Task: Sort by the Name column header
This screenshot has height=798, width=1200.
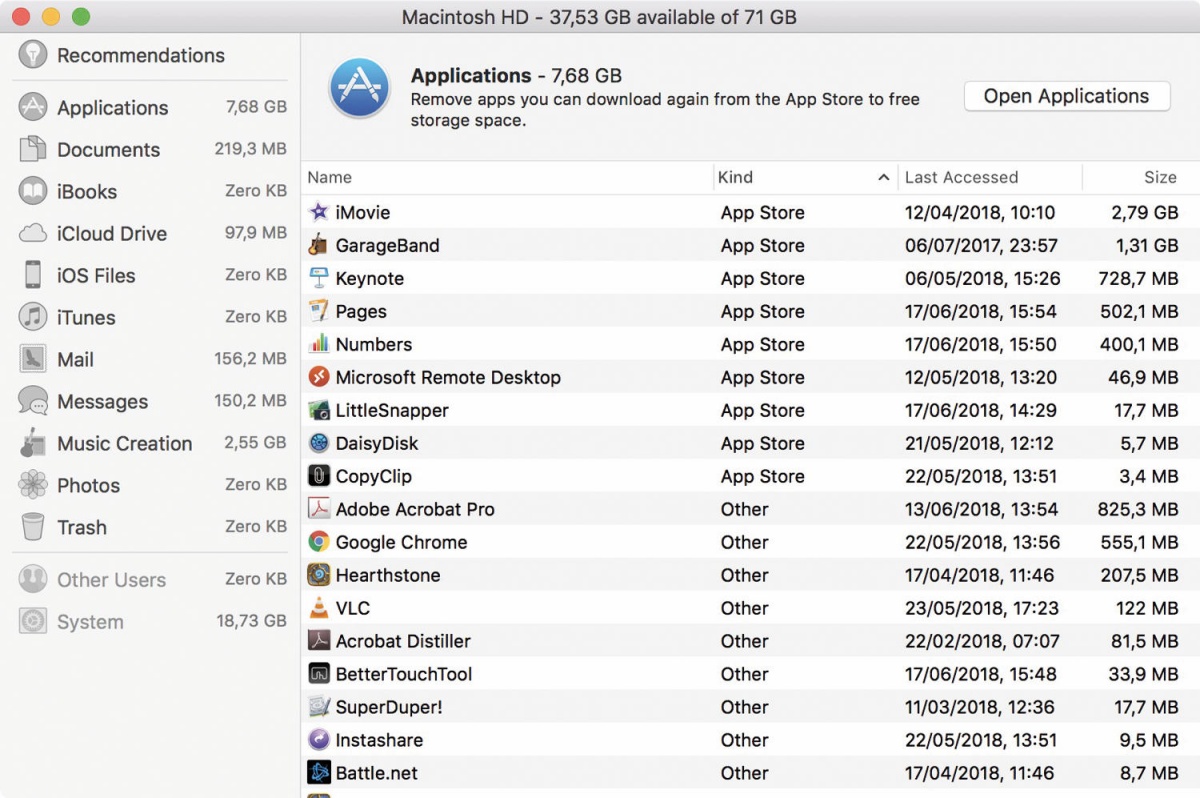Action: pyautogui.click(x=507, y=177)
